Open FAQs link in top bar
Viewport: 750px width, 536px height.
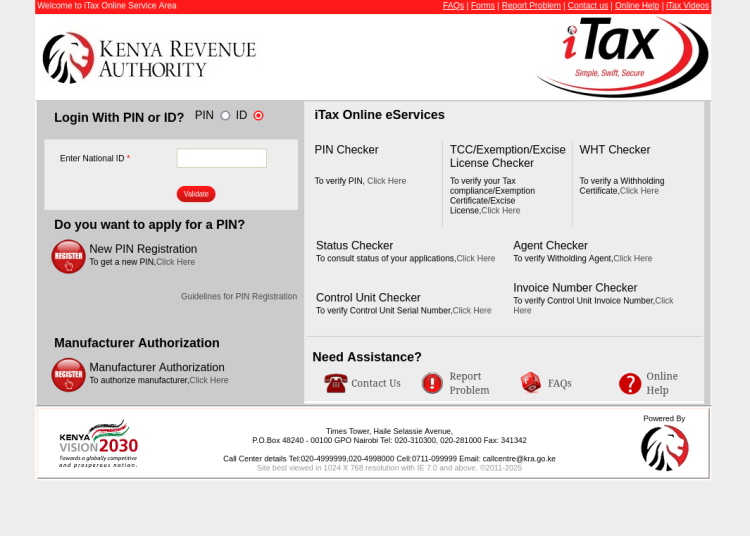pos(453,6)
